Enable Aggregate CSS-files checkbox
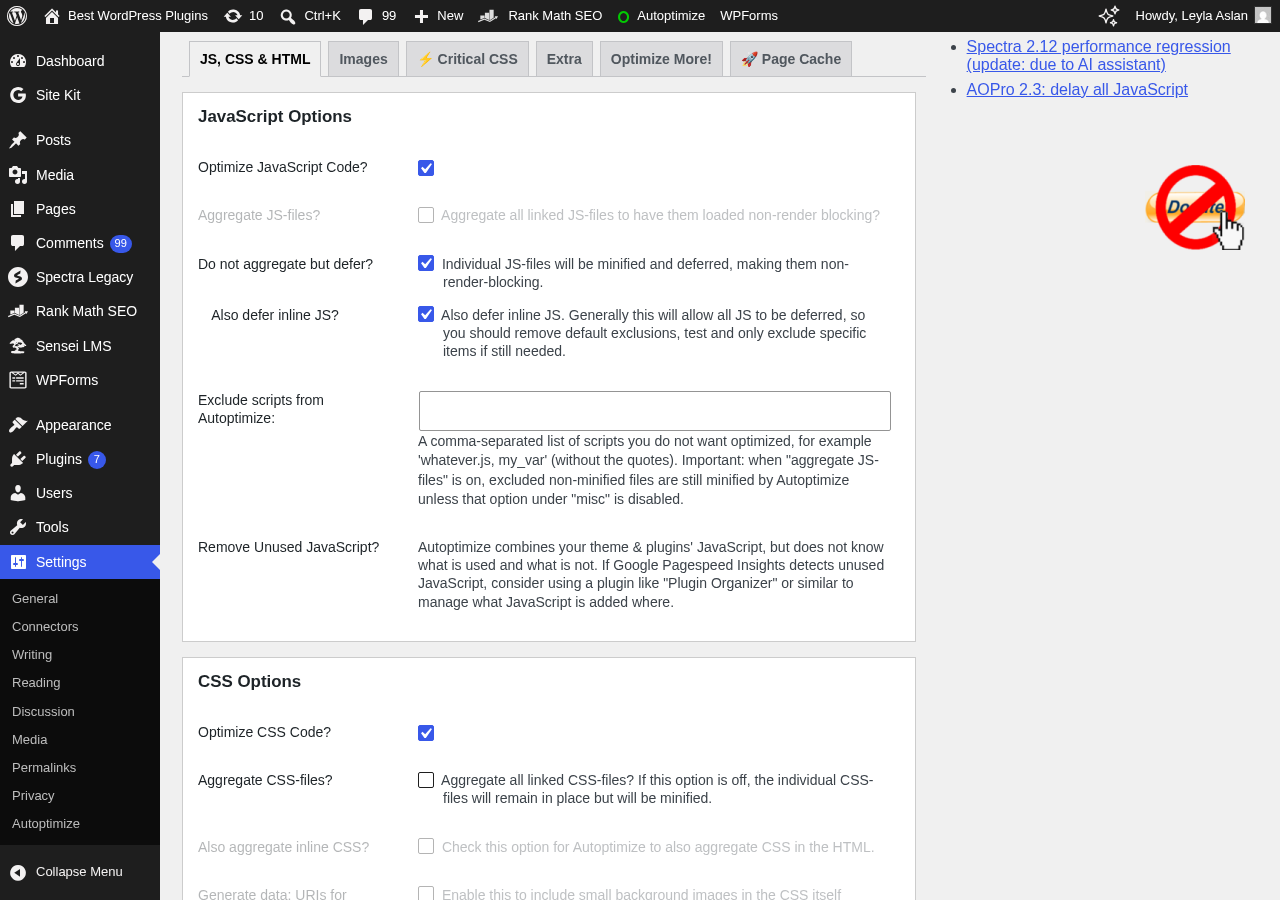Viewport: 1280px width, 900px height. 426,780
